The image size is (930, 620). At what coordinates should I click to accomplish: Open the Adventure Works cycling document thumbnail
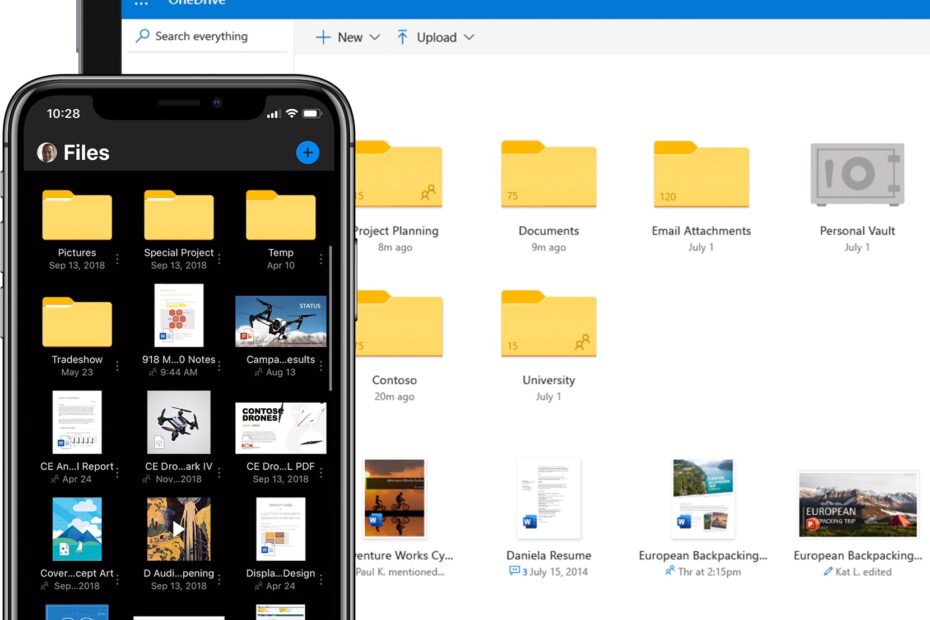point(395,498)
